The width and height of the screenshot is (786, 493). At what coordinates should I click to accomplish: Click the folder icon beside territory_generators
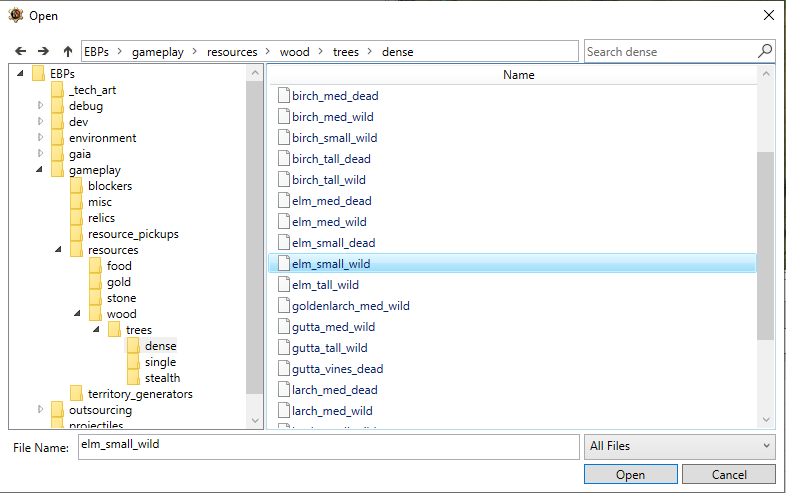[76, 394]
